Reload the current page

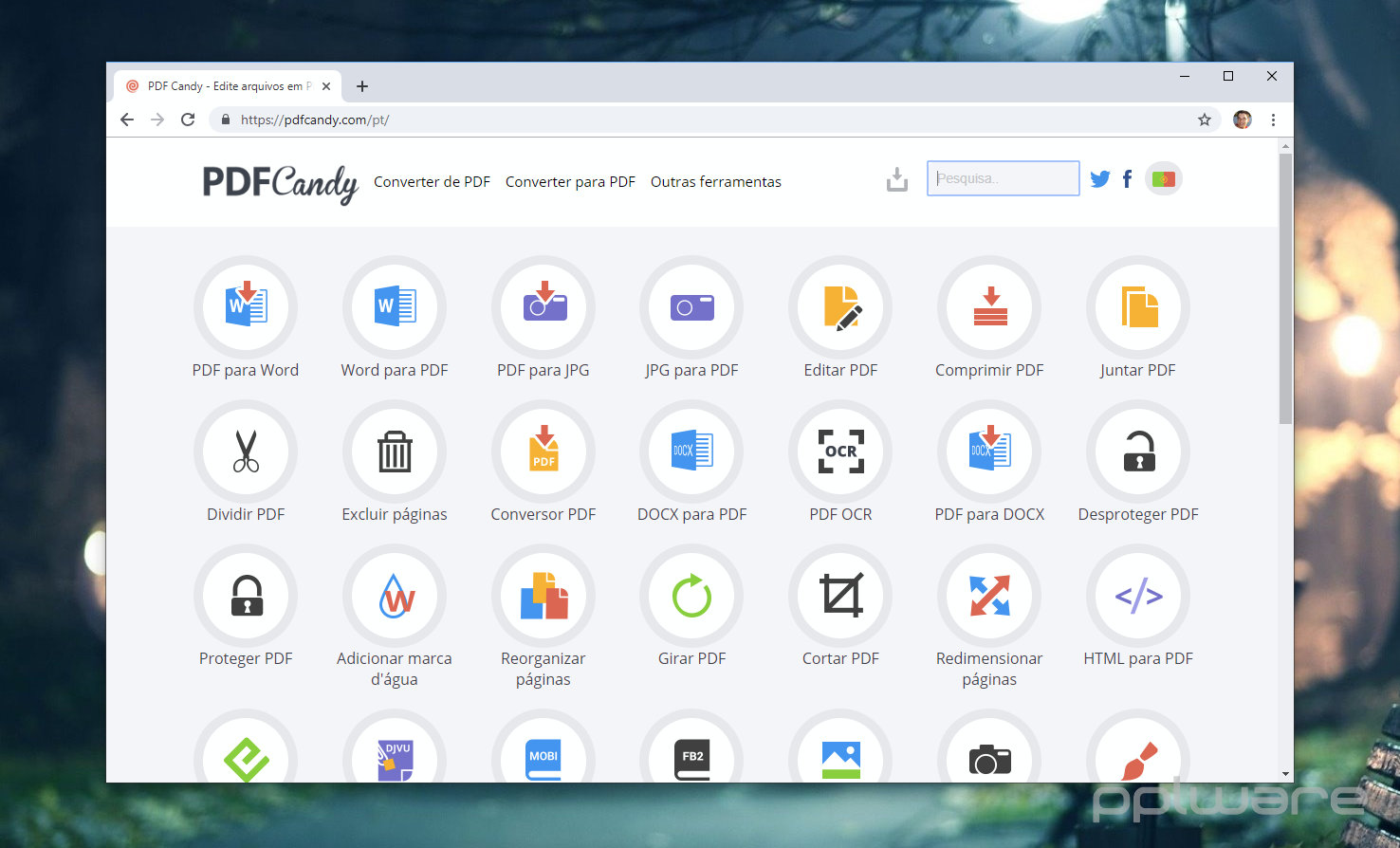click(188, 120)
